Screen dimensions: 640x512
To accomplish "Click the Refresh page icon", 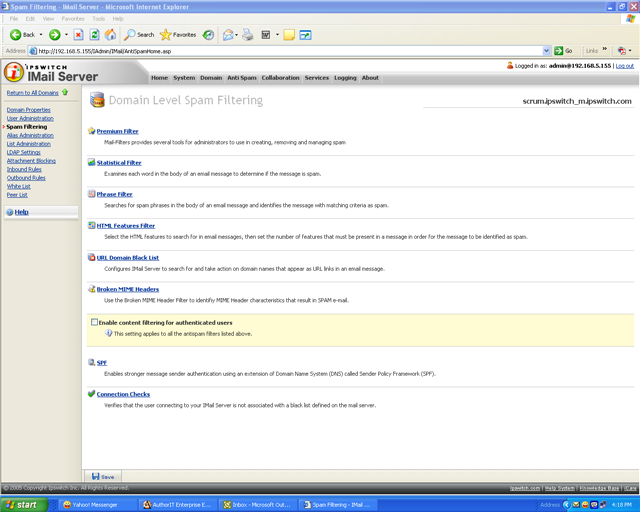I will pyautogui.click(x=94, y=35).
